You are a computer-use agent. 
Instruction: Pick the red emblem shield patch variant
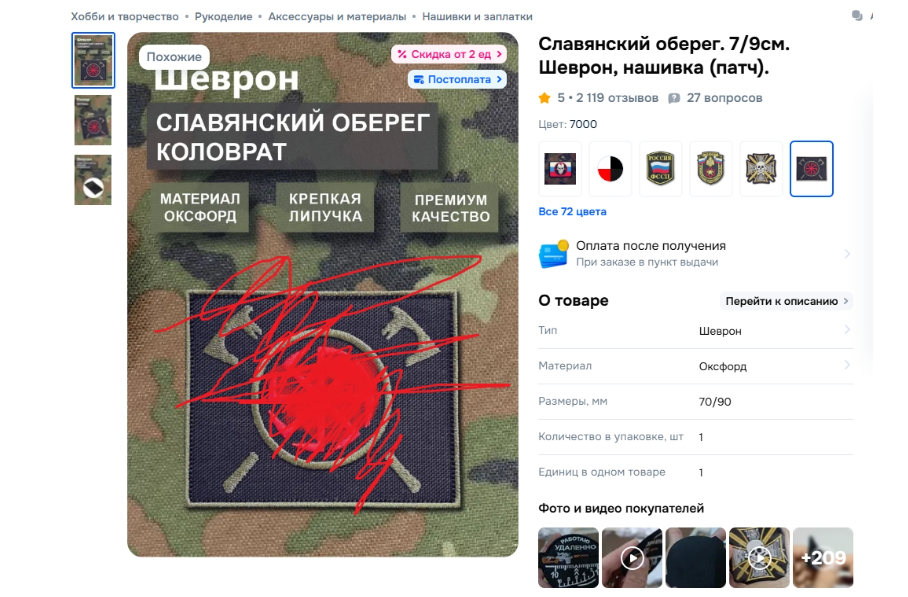711,169
